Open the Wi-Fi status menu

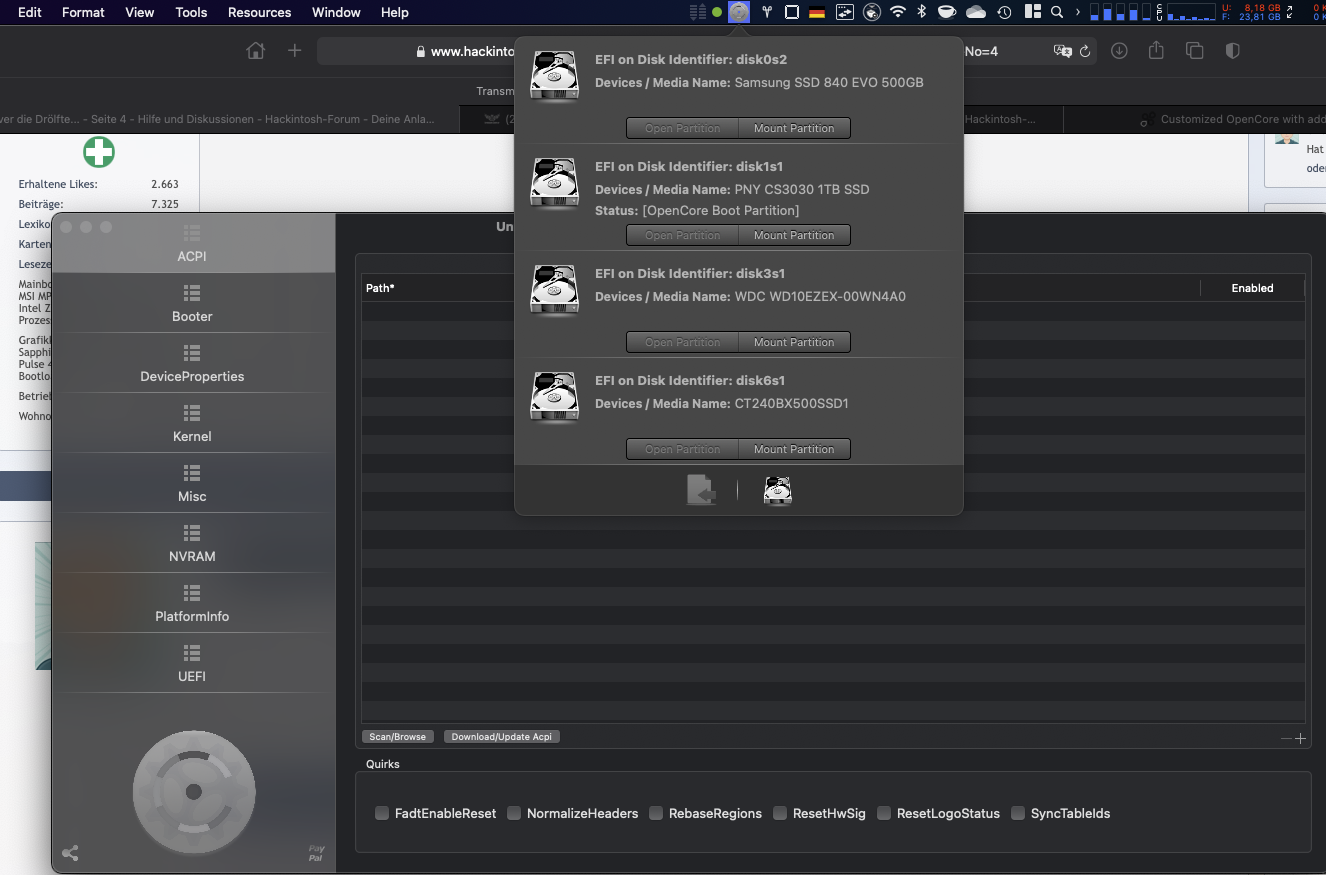point(897,12)
